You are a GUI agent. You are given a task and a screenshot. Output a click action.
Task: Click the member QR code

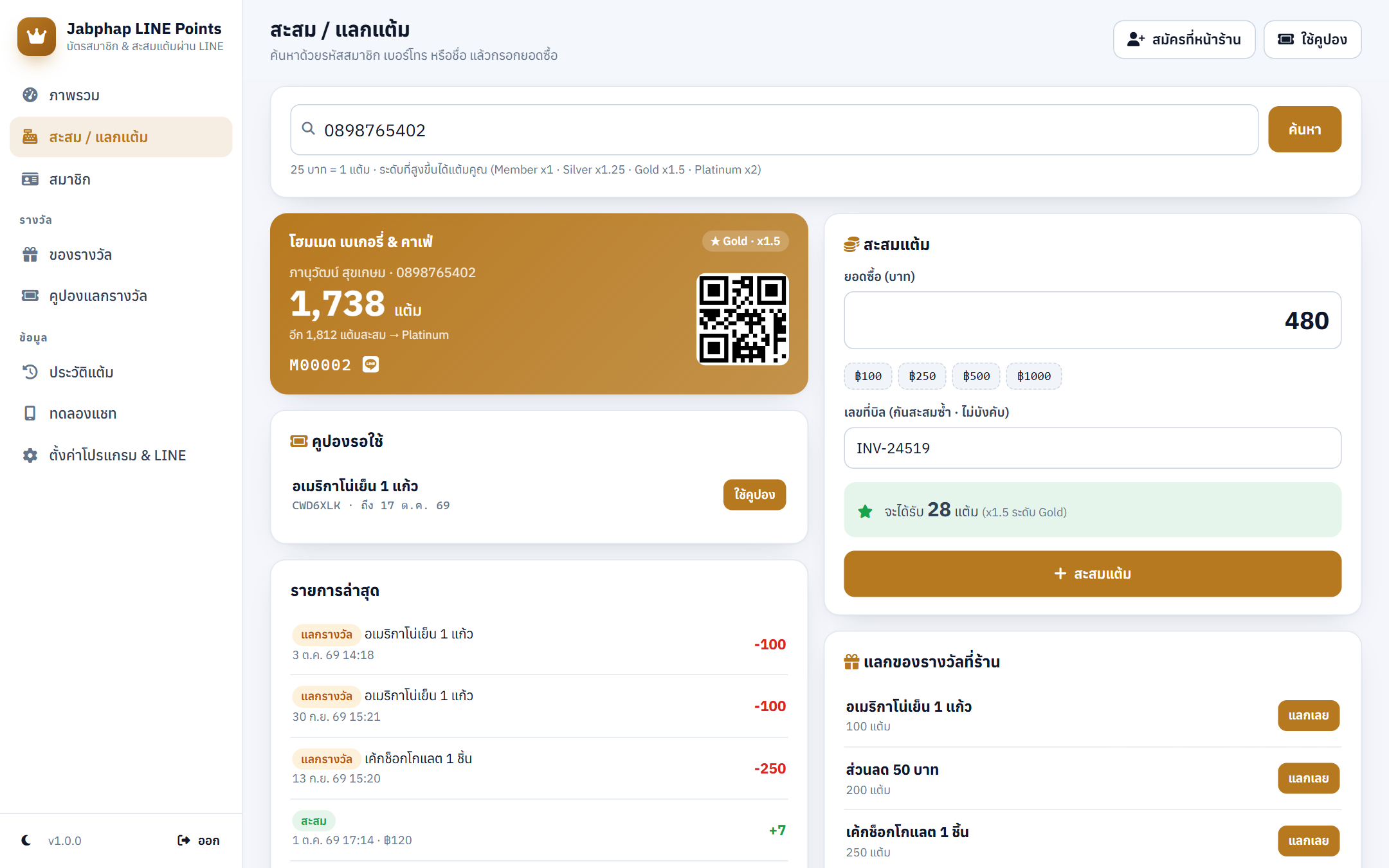click(x=743, y=320)
